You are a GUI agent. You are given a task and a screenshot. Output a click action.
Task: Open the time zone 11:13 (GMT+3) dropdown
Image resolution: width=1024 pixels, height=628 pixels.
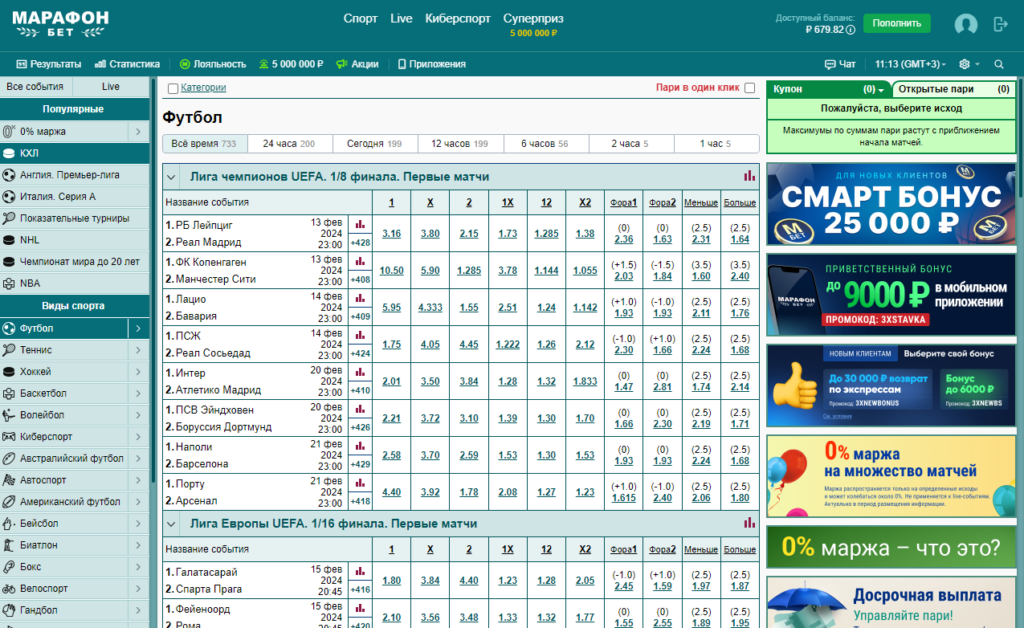pyautogui.click(x=910, y=64)
